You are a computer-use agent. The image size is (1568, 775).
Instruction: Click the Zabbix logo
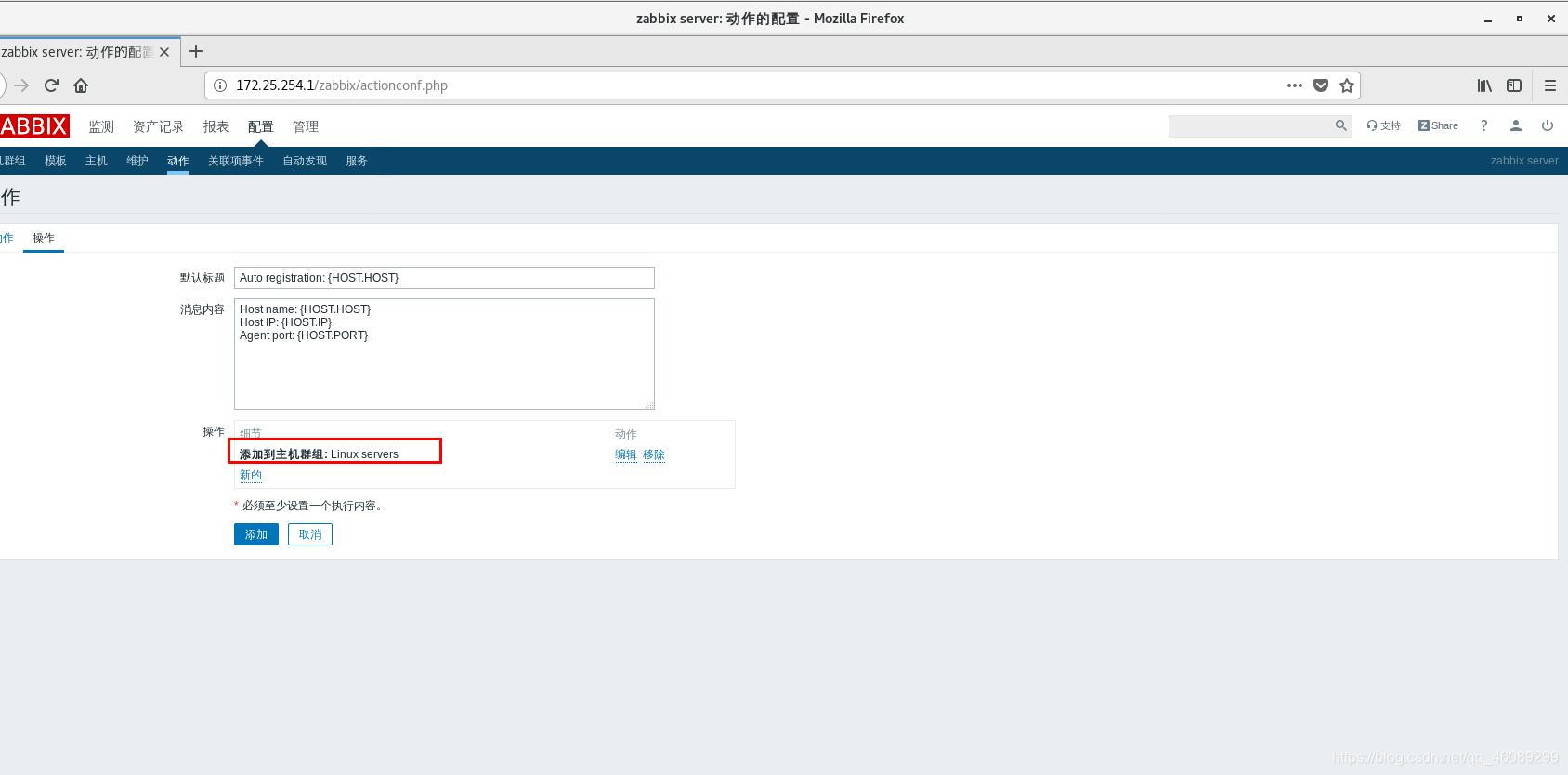click(34, 126)
